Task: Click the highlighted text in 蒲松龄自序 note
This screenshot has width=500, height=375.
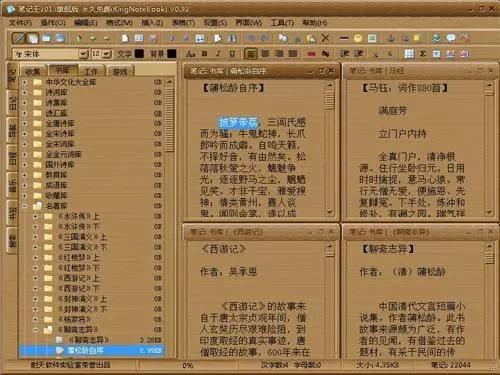Action: tap(239, 122)
